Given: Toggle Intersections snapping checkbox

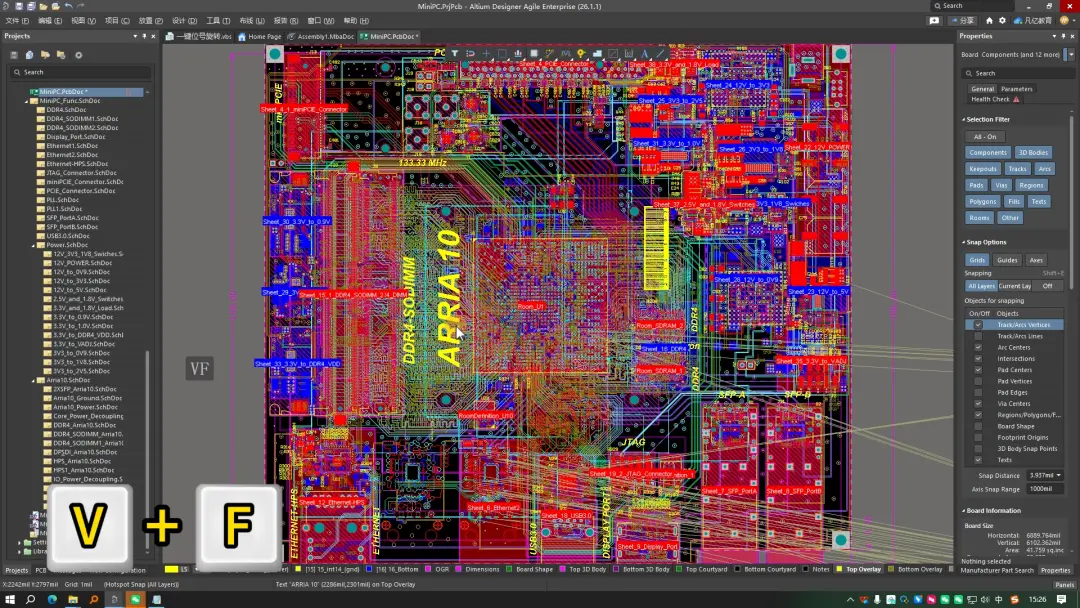Looking at the screenshot, I should coord(978,359).
